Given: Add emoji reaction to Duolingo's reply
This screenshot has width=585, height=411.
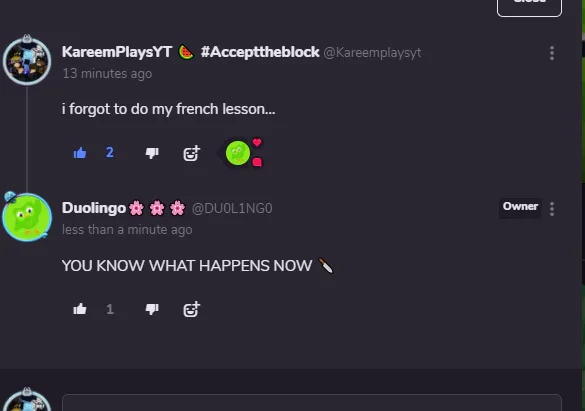Looking at the screenshot, I should pos(192,310).
